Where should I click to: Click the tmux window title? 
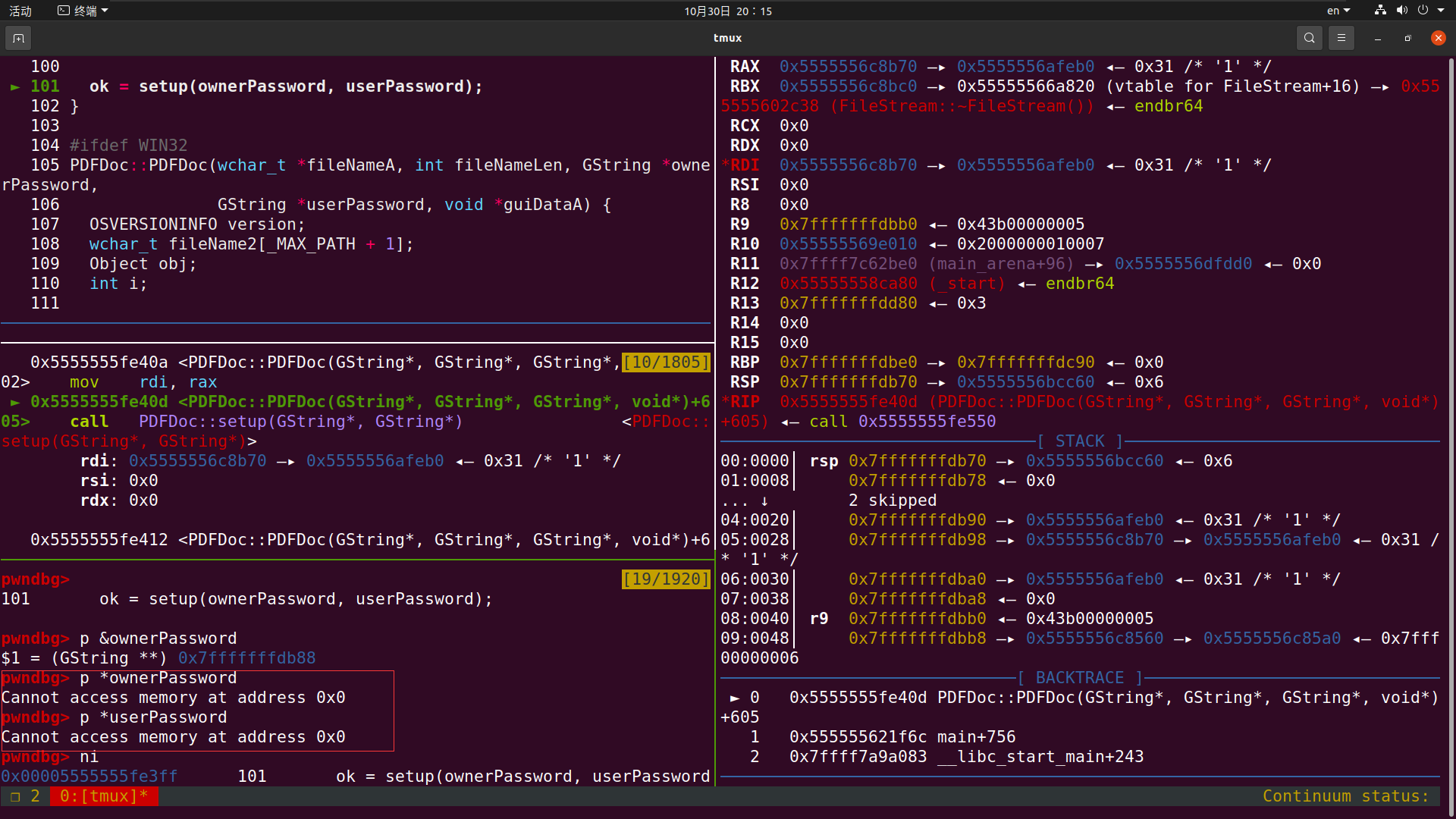click(727, 38)
